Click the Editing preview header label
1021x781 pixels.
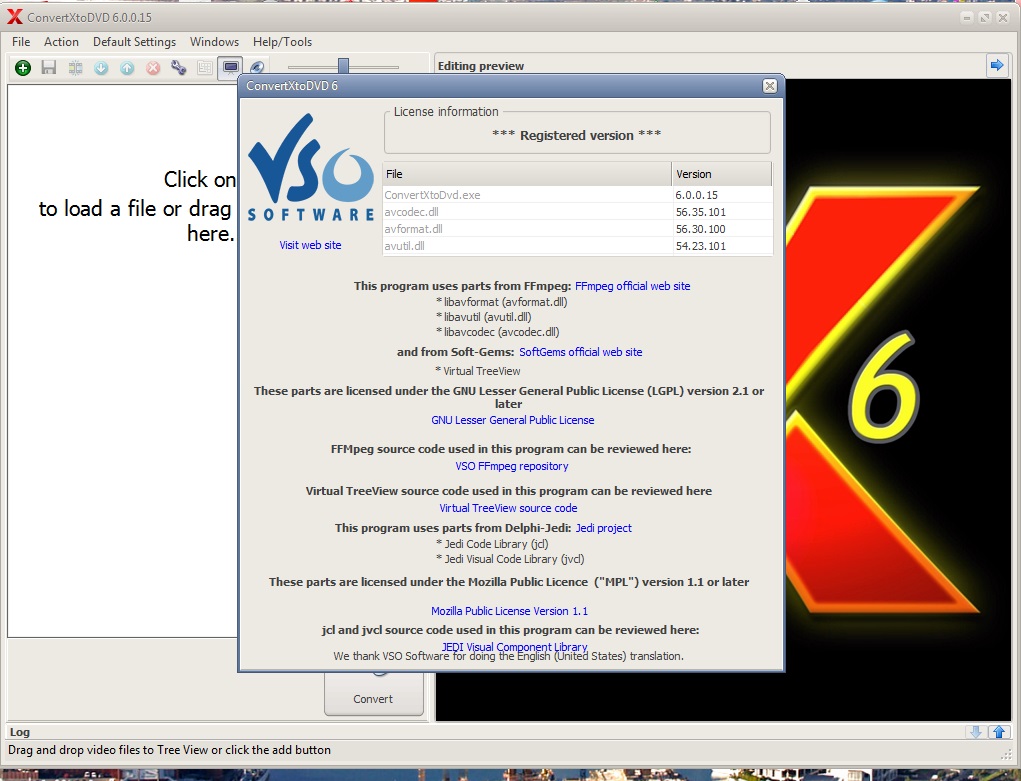click(x=481, y=66)
